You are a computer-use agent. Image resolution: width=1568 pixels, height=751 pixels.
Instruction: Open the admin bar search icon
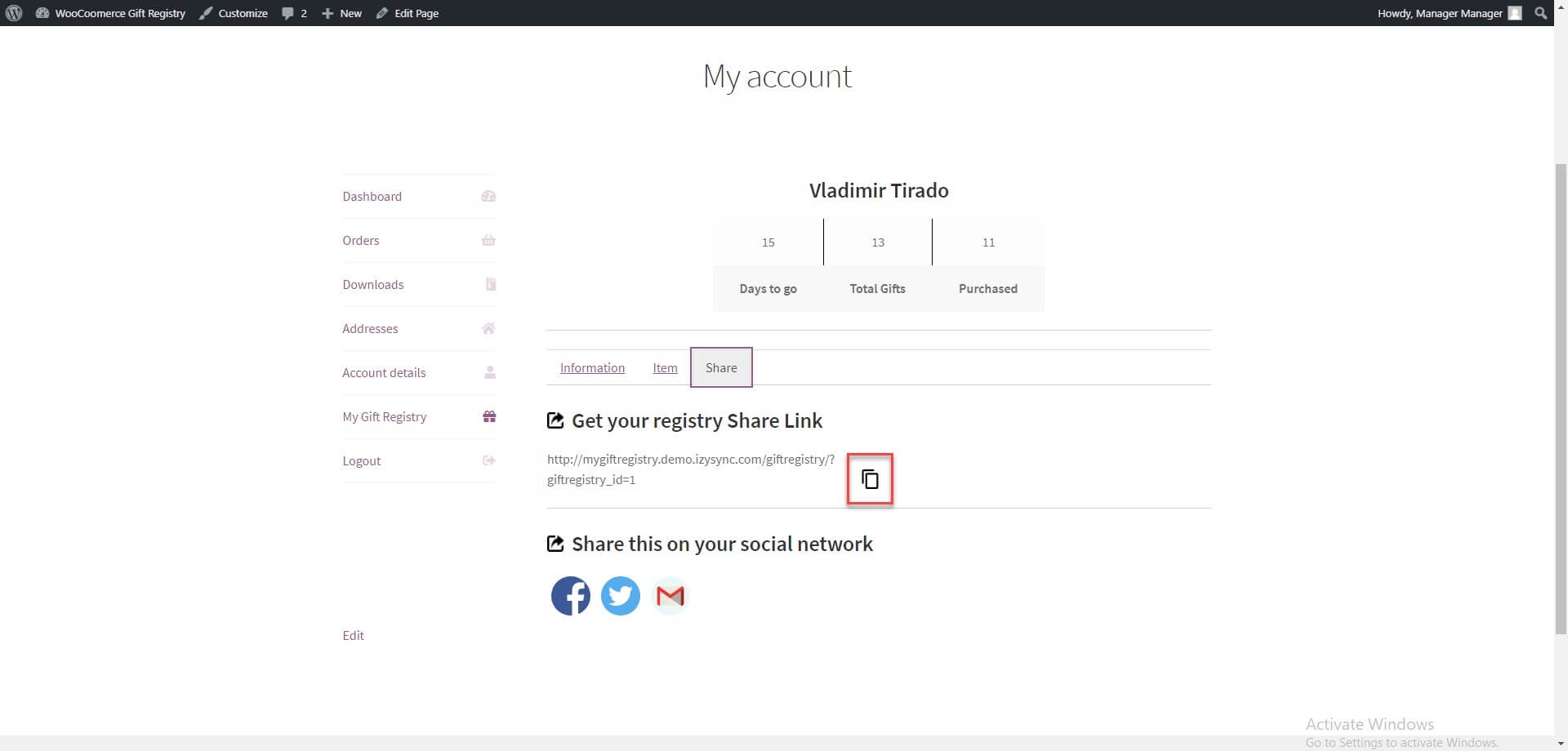click(1540, 13)
